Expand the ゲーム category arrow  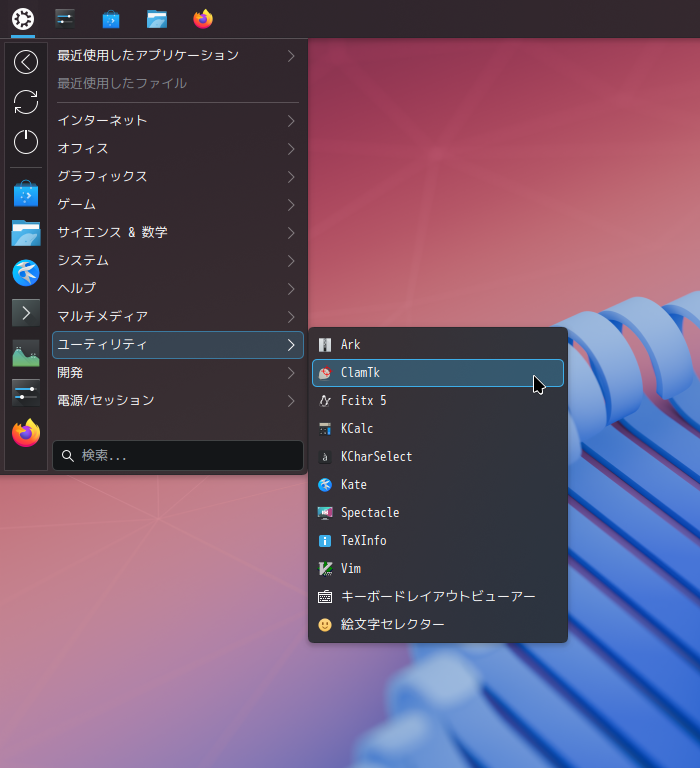291,205
